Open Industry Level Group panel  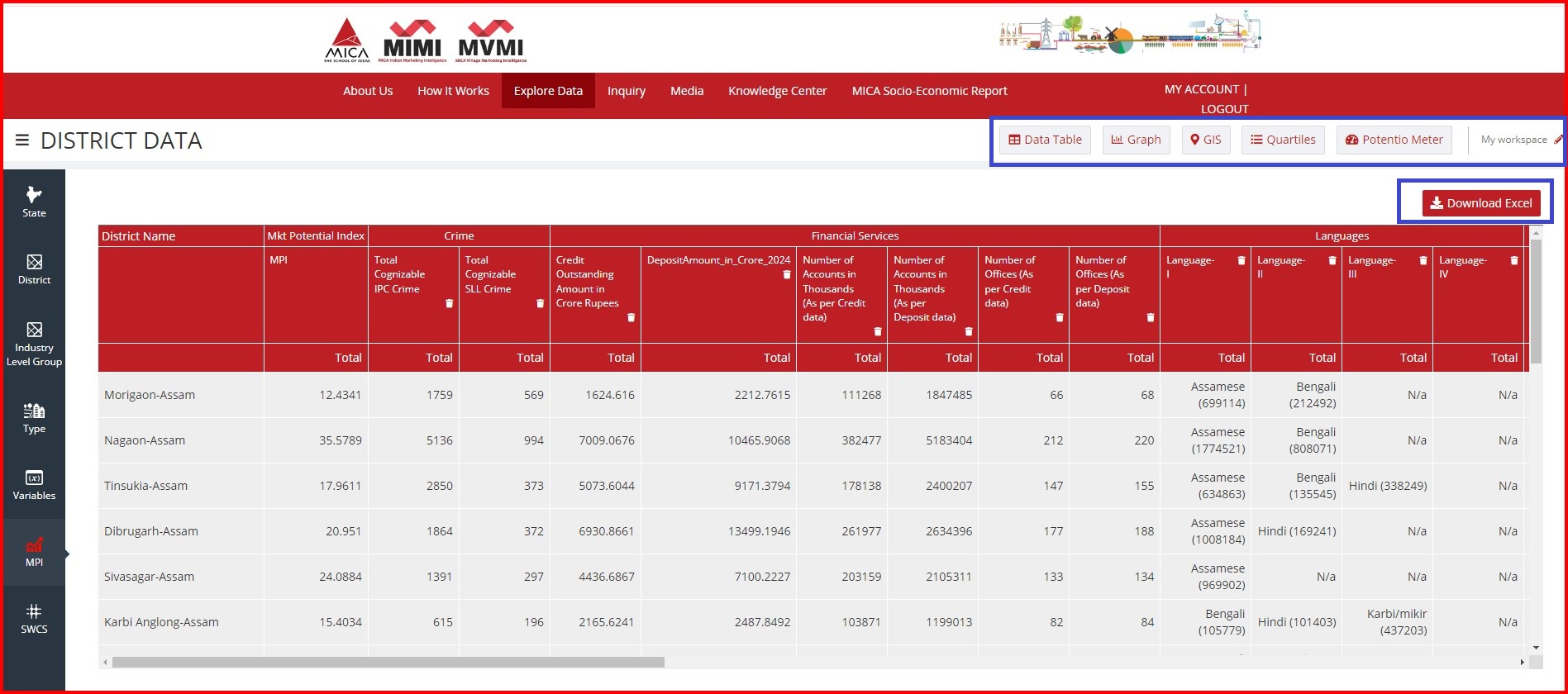(34, 344)
